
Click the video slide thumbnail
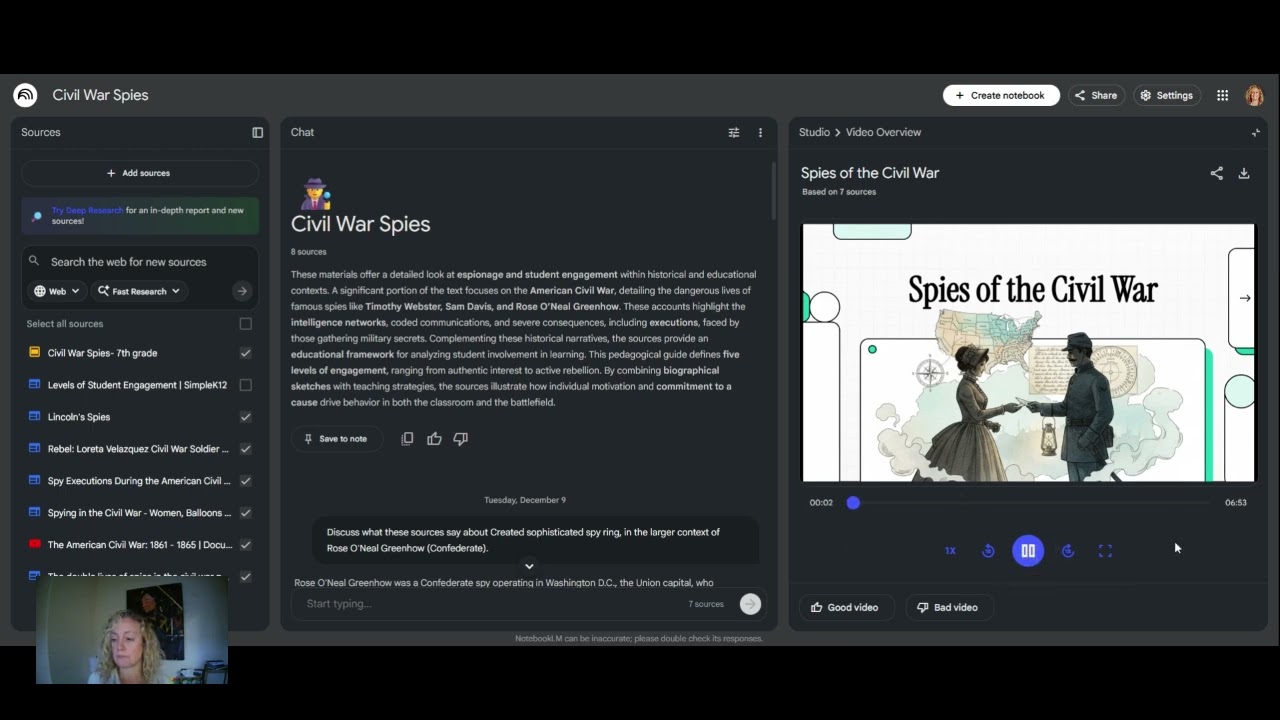[1028, 353]
